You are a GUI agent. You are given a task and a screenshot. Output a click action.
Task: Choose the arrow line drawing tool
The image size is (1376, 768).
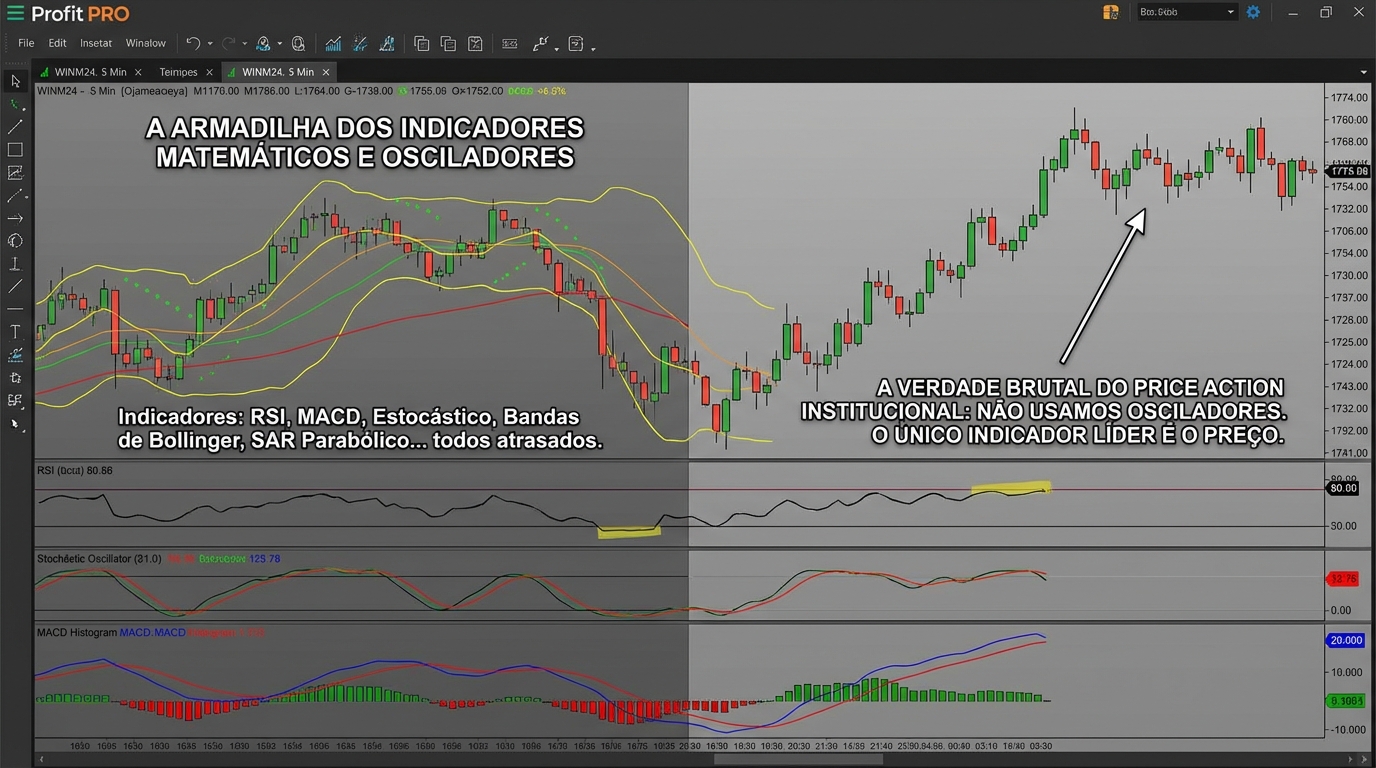point(15,218)
